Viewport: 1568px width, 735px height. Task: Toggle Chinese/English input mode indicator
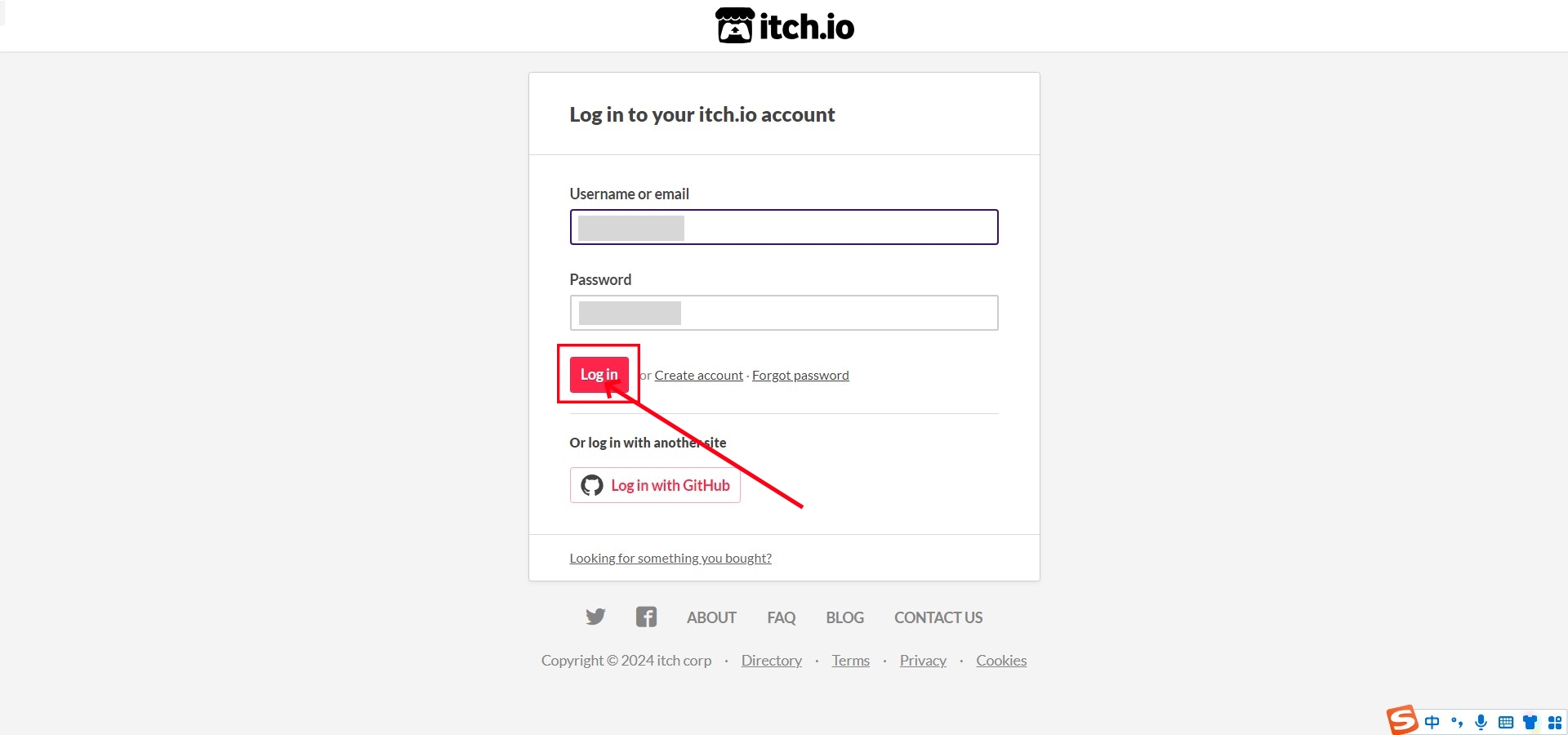click(x=1432, y=722)
